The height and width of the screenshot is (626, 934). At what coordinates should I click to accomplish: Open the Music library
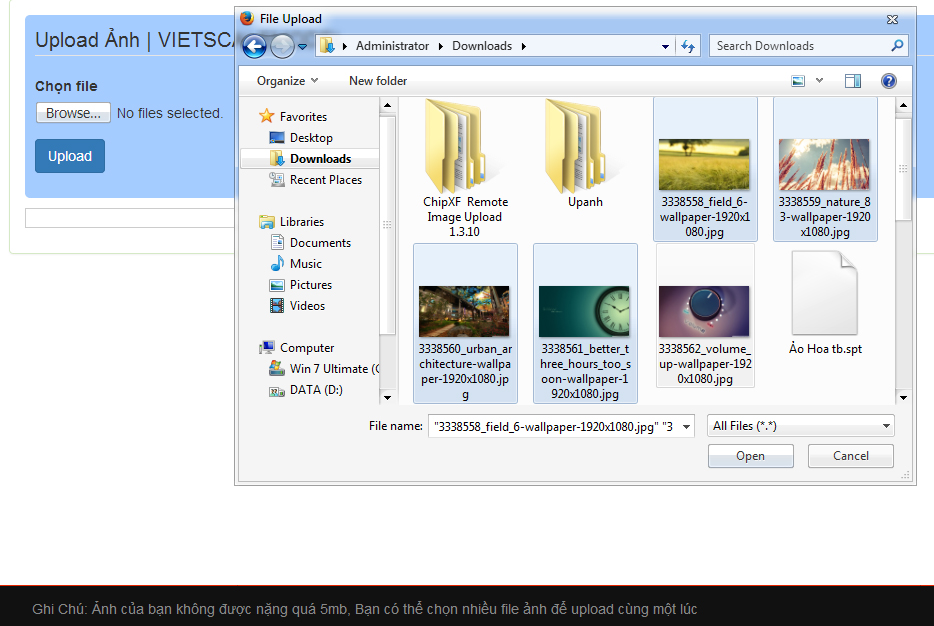click(306, 264)
